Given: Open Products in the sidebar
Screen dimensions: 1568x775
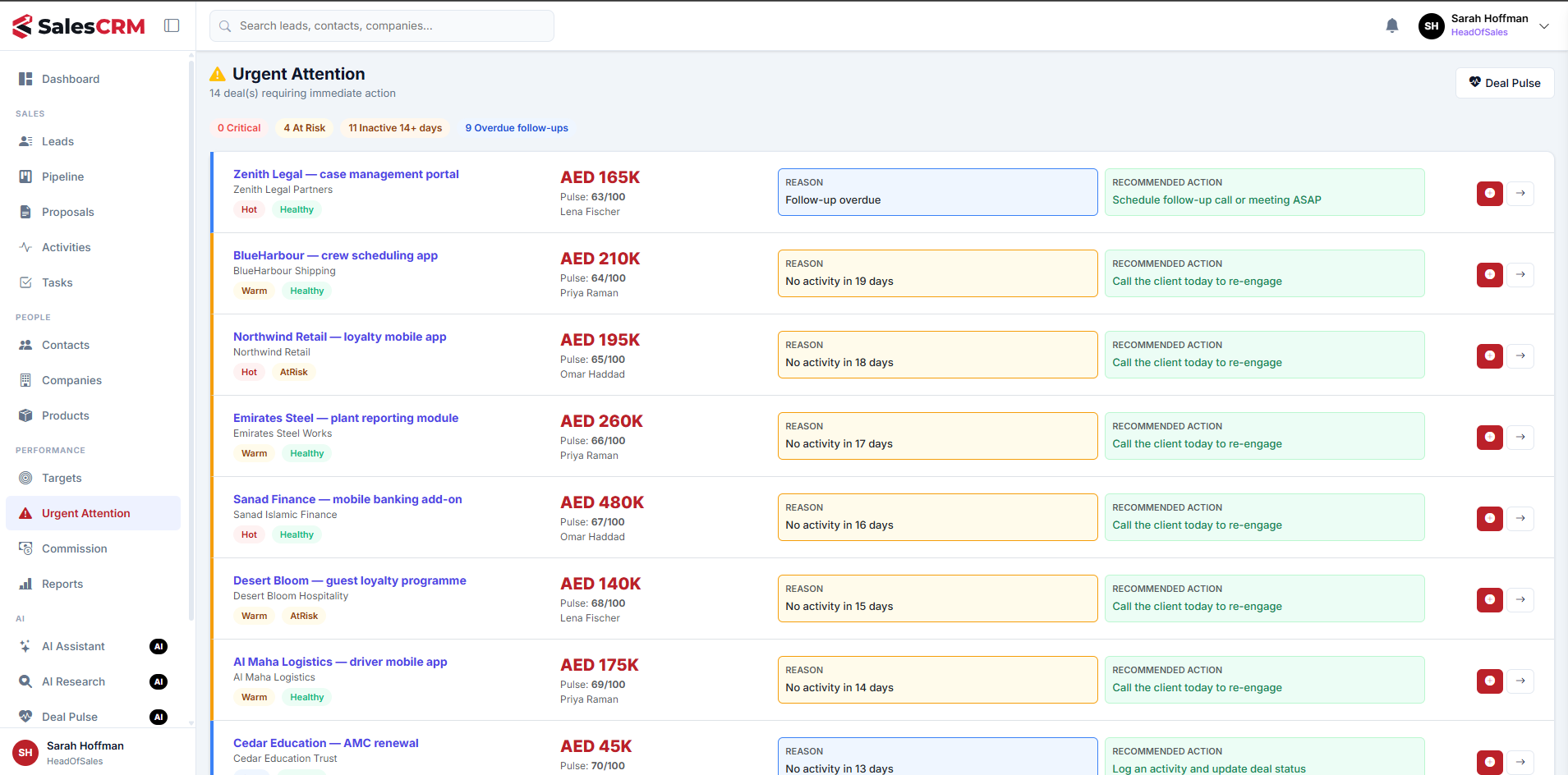Looking at the screenshot, I should coord(93,415).
